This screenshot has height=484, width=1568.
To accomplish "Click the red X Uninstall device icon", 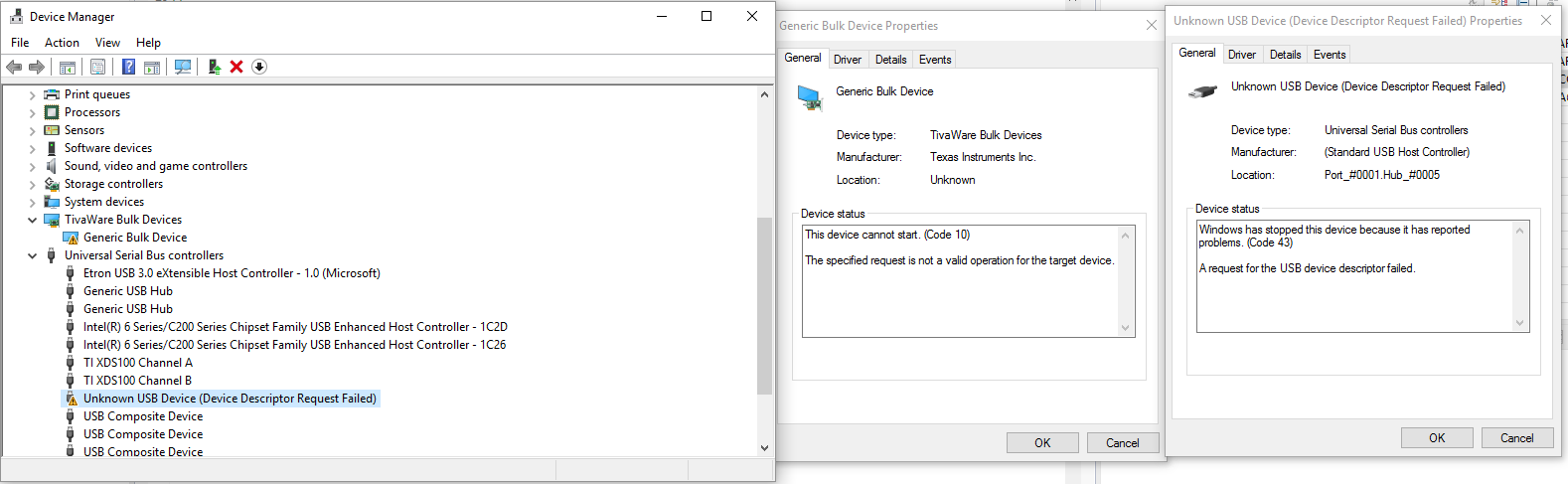I will (236, 67).
